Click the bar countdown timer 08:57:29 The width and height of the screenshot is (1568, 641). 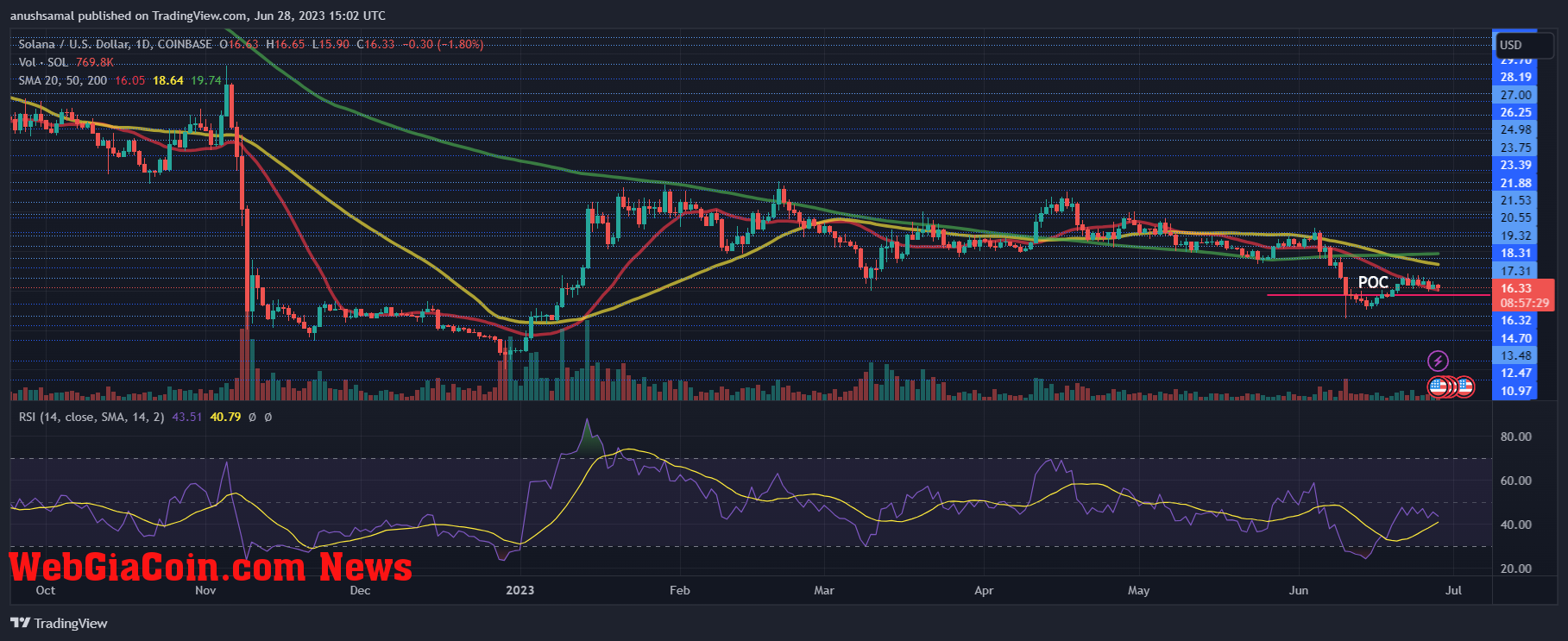[1523, 303]
